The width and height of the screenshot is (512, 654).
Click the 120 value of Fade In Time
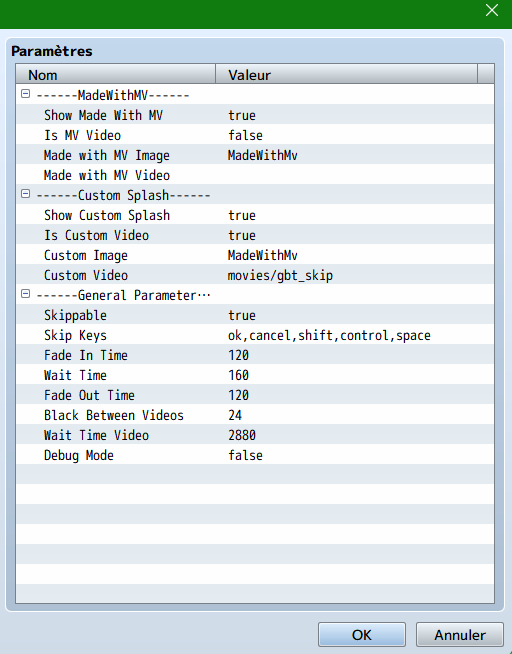pos(238,355)
